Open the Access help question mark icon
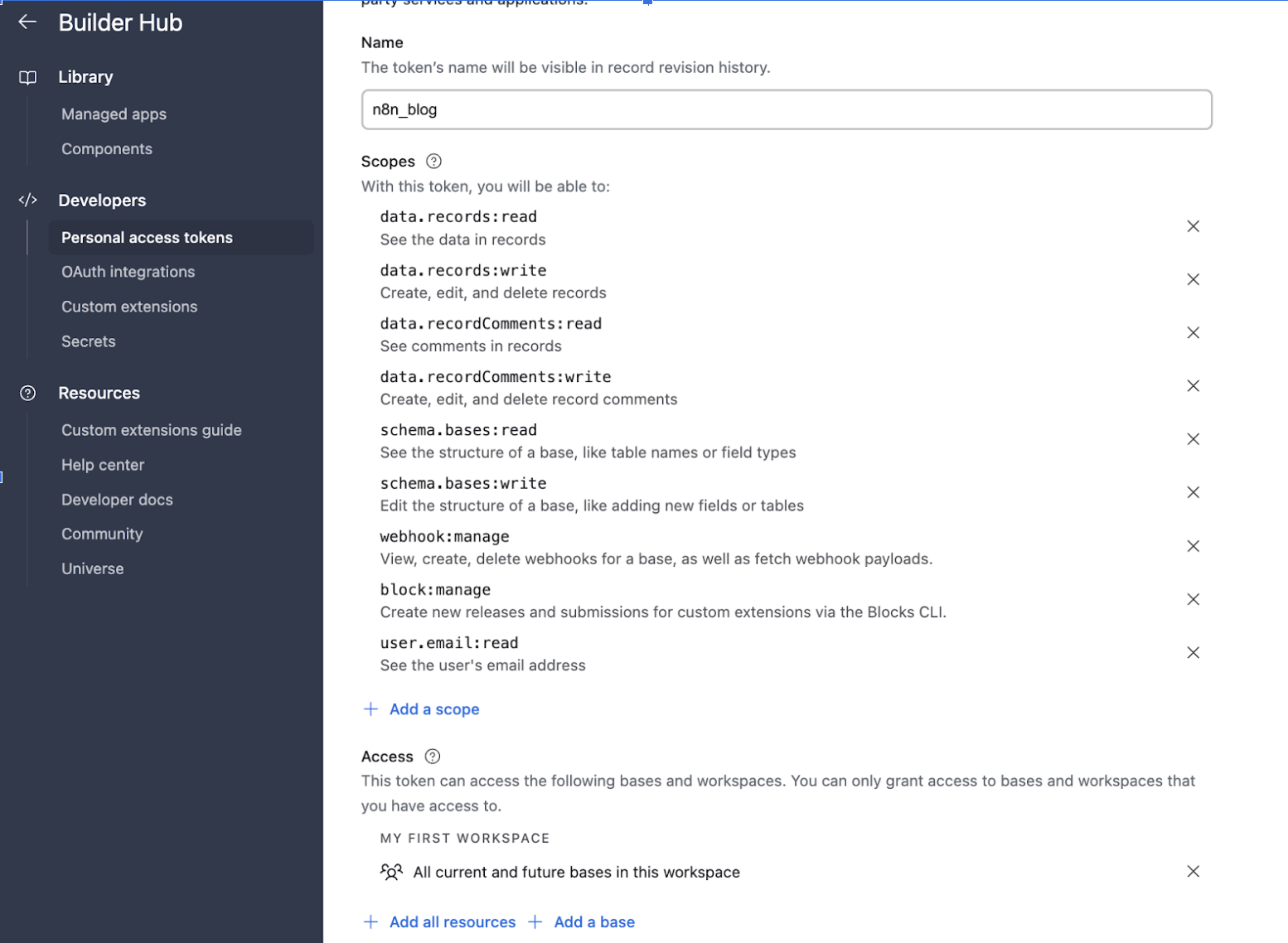The width and height of the screenshot is (1288, 943). click(433, 757)
